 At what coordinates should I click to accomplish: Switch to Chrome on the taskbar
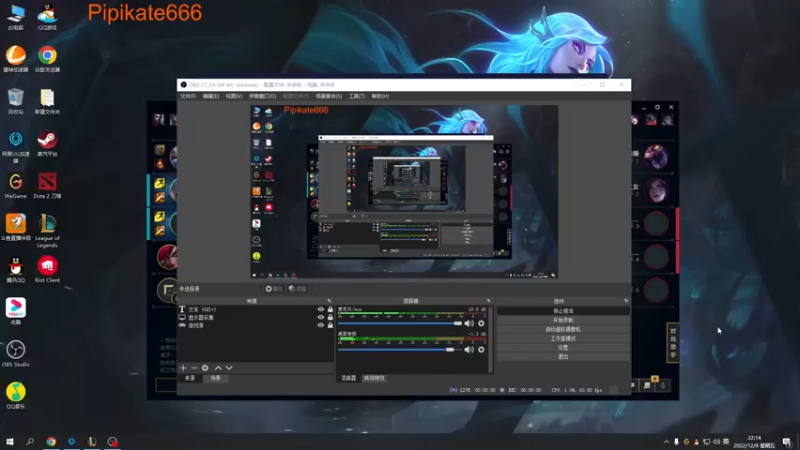(51, 441)
